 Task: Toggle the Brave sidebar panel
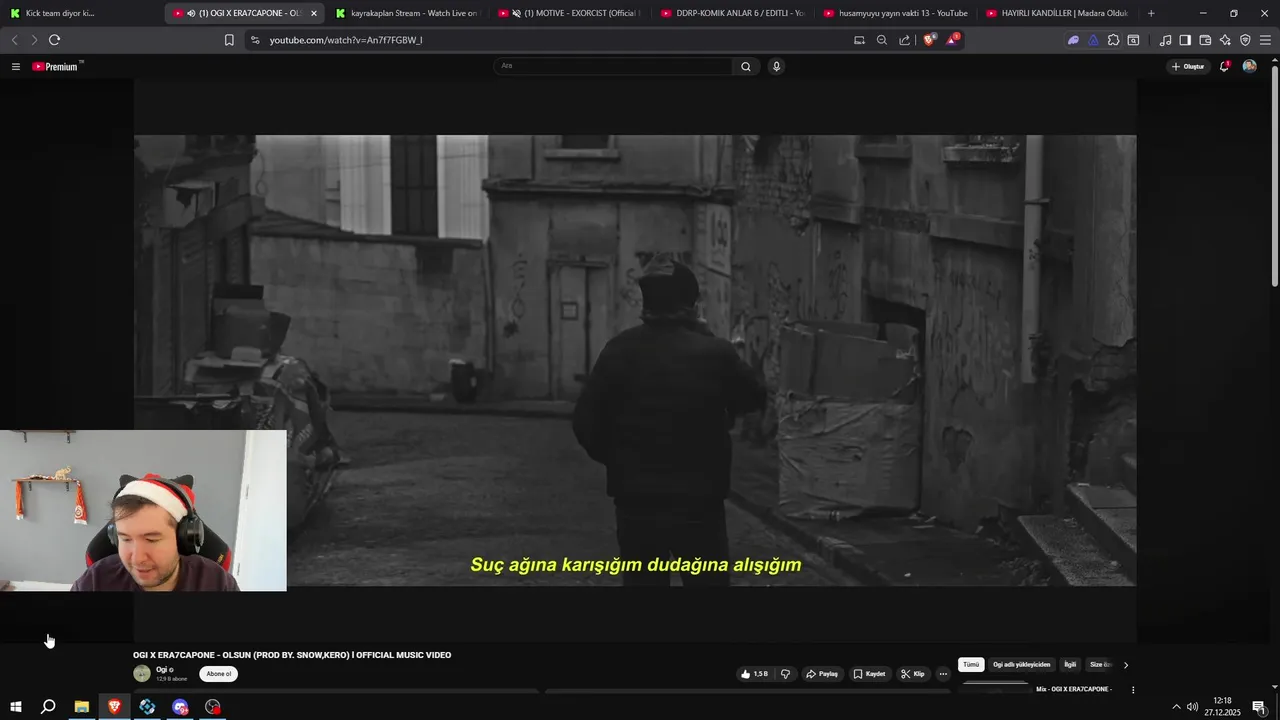pos(1185,40)
